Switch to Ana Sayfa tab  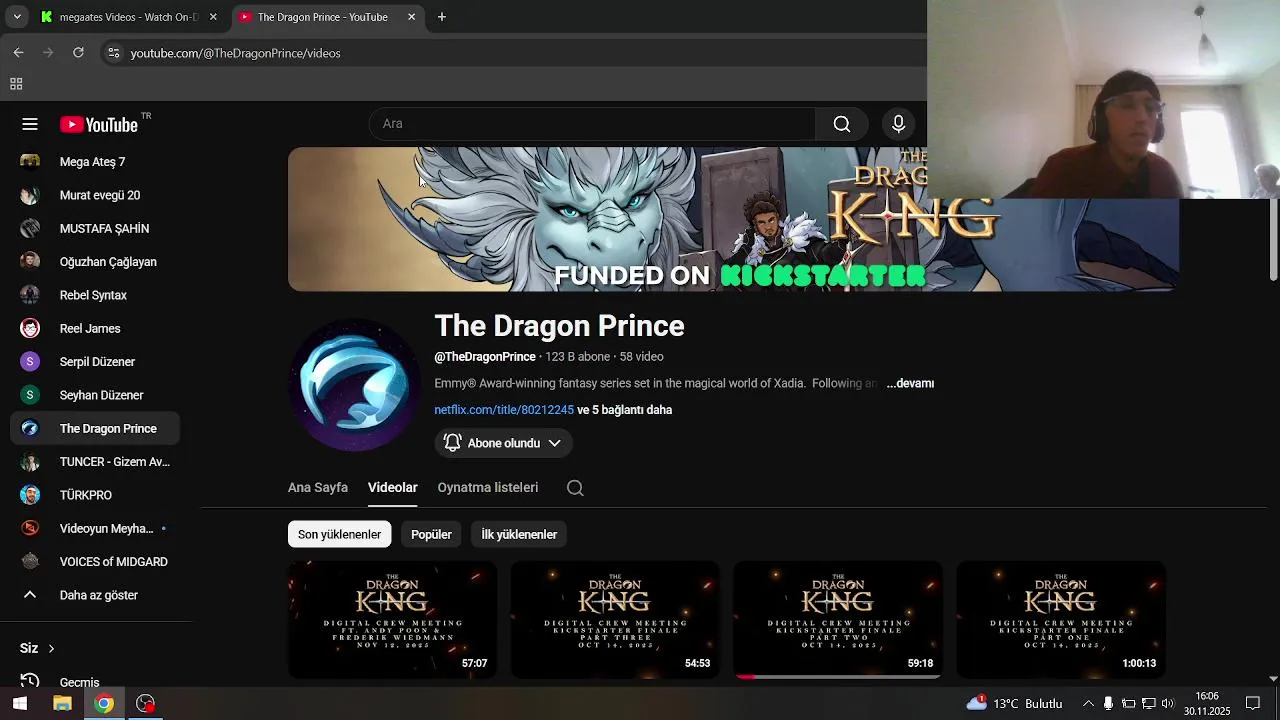pos(318,488)
